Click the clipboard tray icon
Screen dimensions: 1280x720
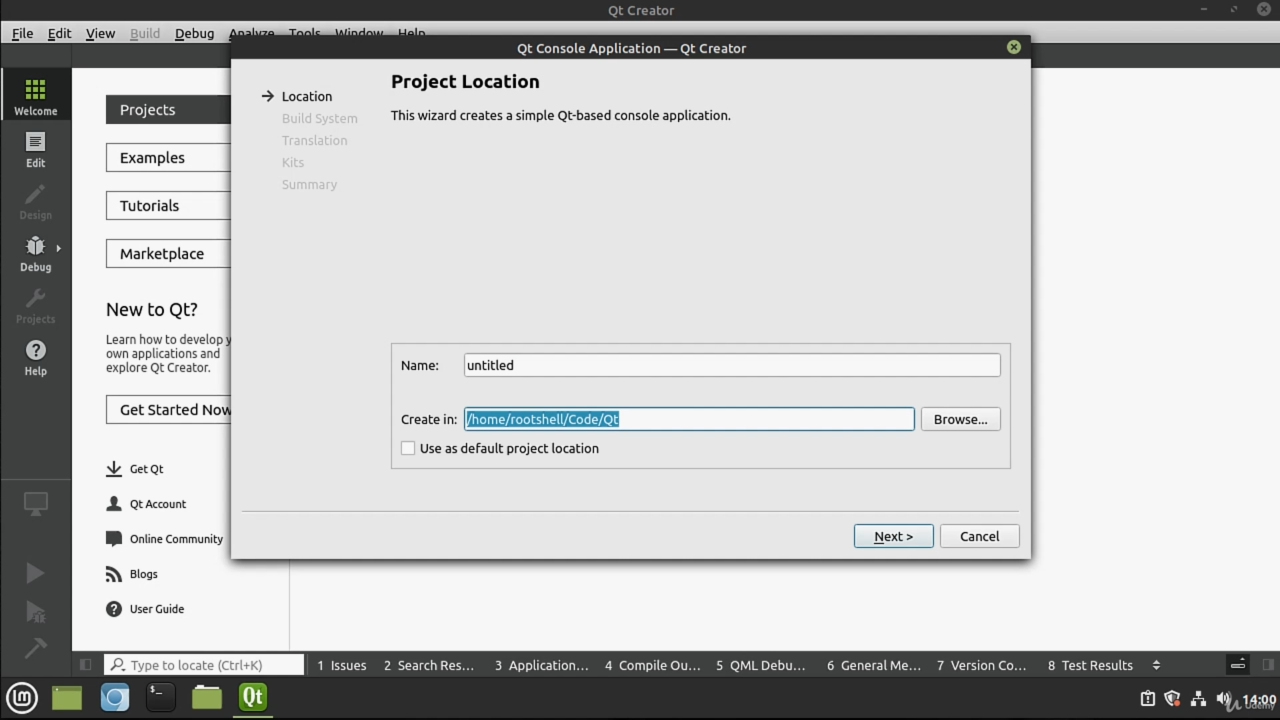pos(1148,699)
